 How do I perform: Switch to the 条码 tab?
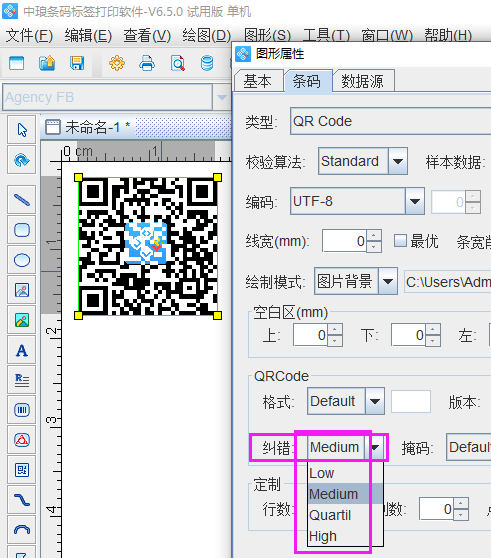(307, 81)
